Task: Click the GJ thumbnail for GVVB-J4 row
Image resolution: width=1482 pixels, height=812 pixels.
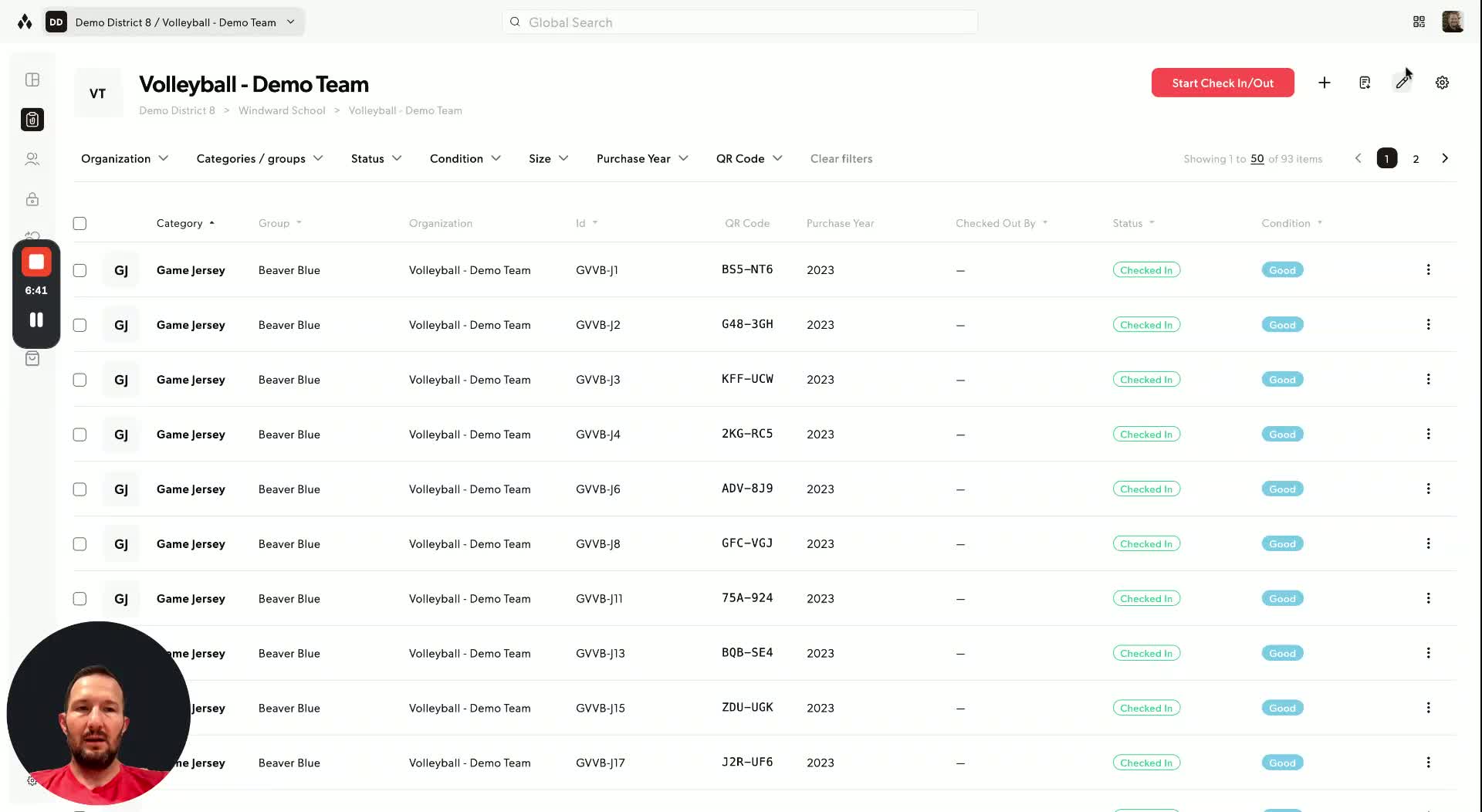Action: point(121,435)
